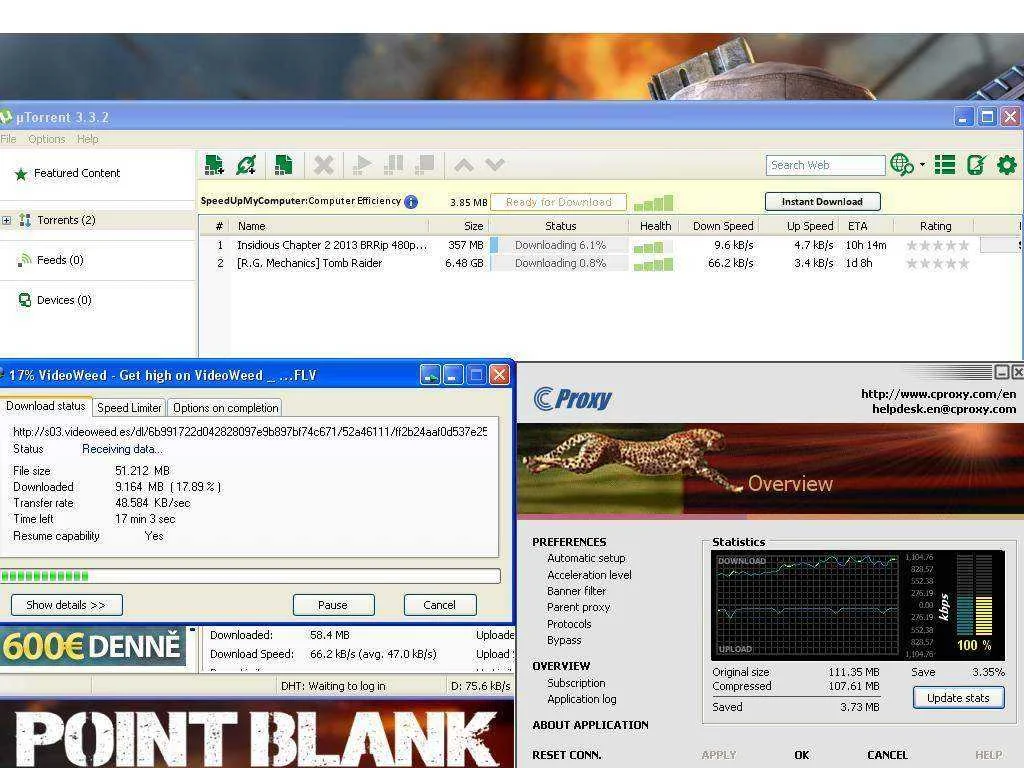The width and height of the screenshot is (1024, 768).
Task: Select the Tomb Raider torrent row
Action: pyautogui.click(x=609, y=263)
